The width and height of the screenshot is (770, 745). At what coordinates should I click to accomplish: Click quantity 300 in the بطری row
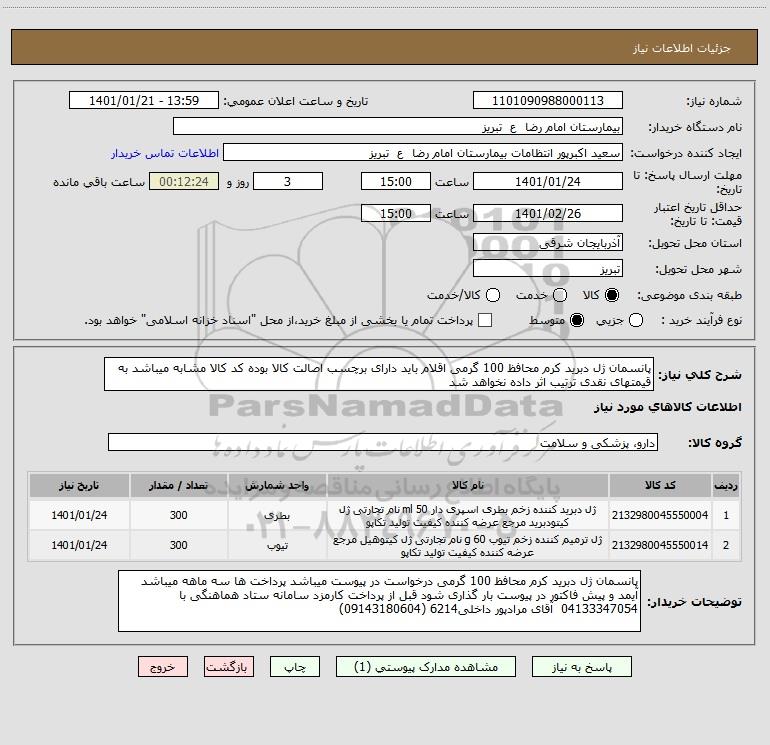coord(178,515)
